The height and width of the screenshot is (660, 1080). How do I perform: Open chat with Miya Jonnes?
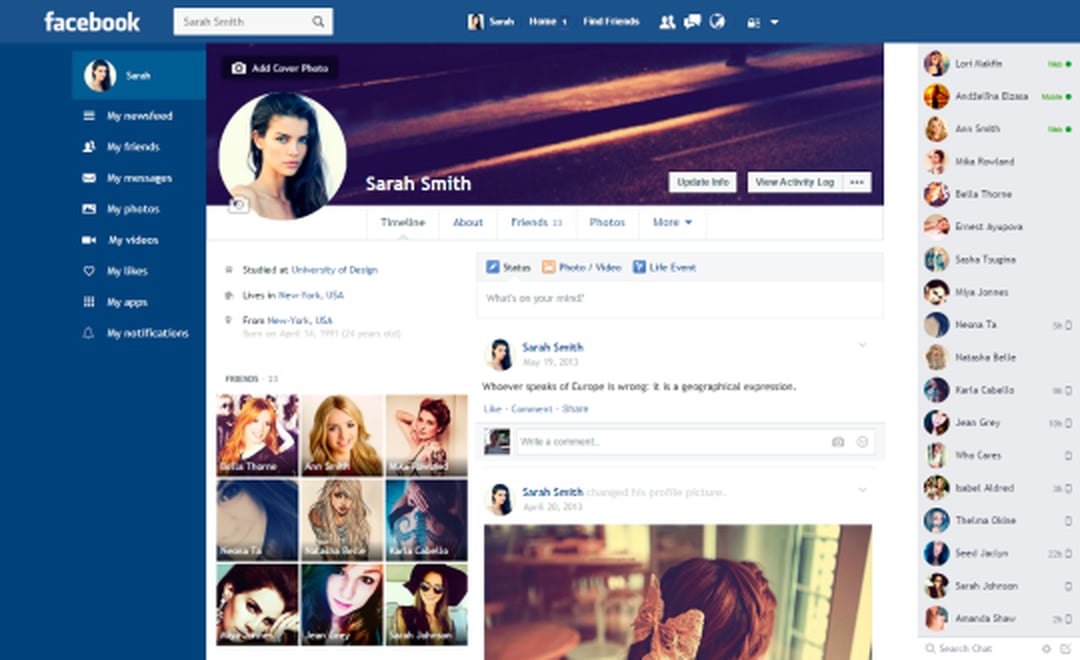click(997, 292)
